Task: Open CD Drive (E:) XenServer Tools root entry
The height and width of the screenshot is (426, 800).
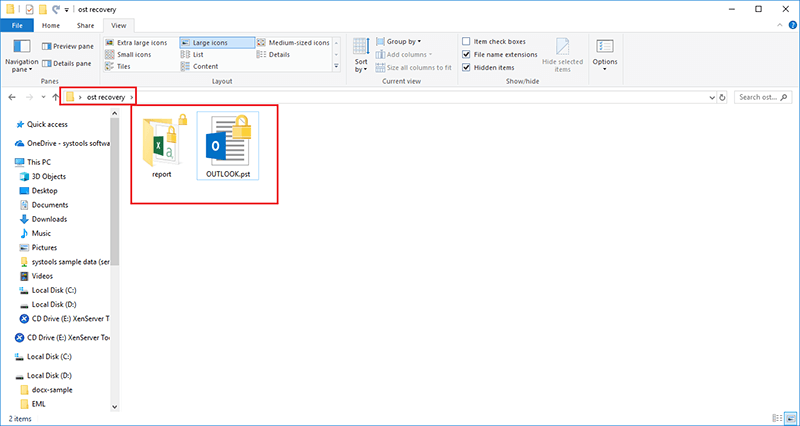Action: (63, 338)
